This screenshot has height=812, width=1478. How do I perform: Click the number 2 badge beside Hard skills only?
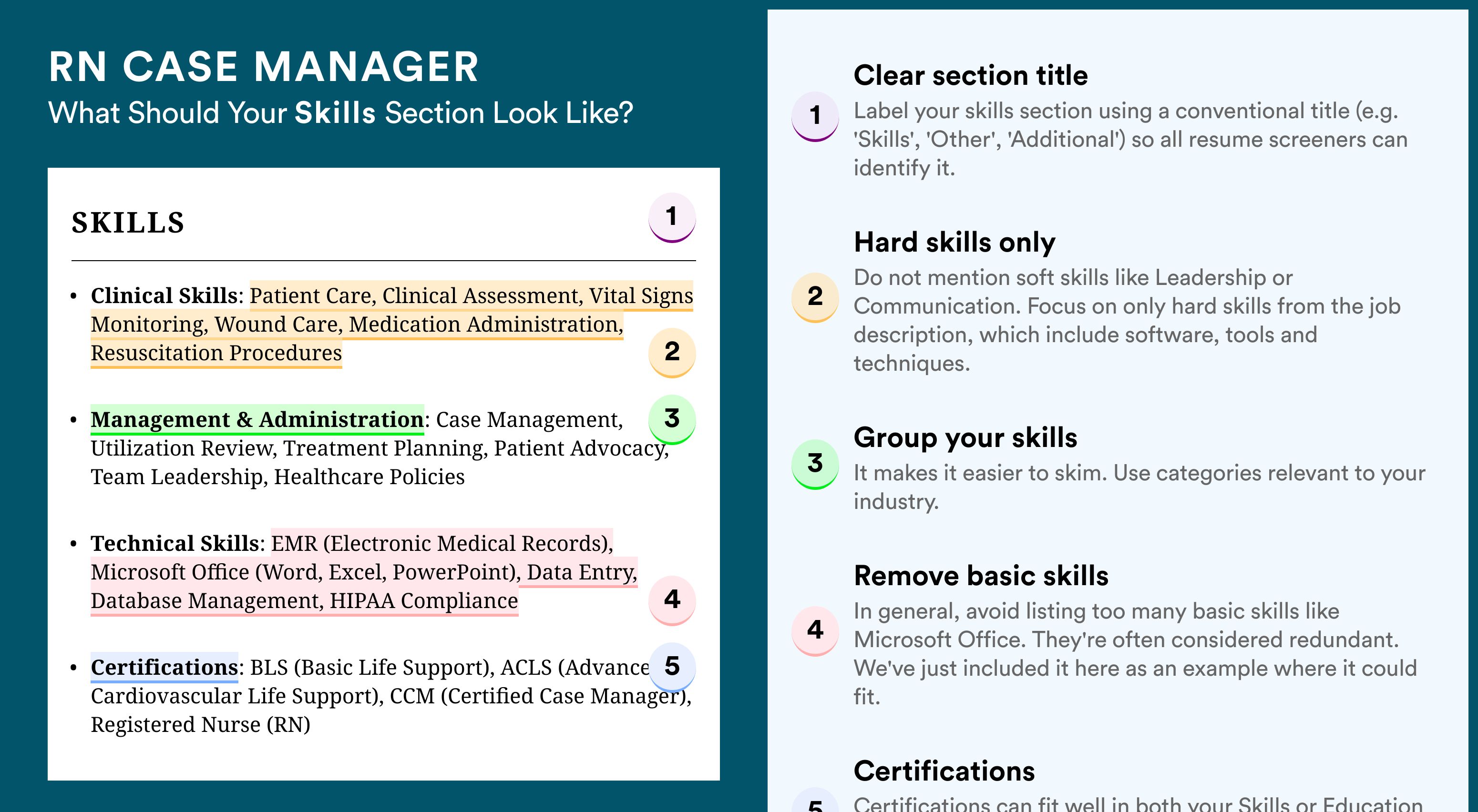point(815,297)
